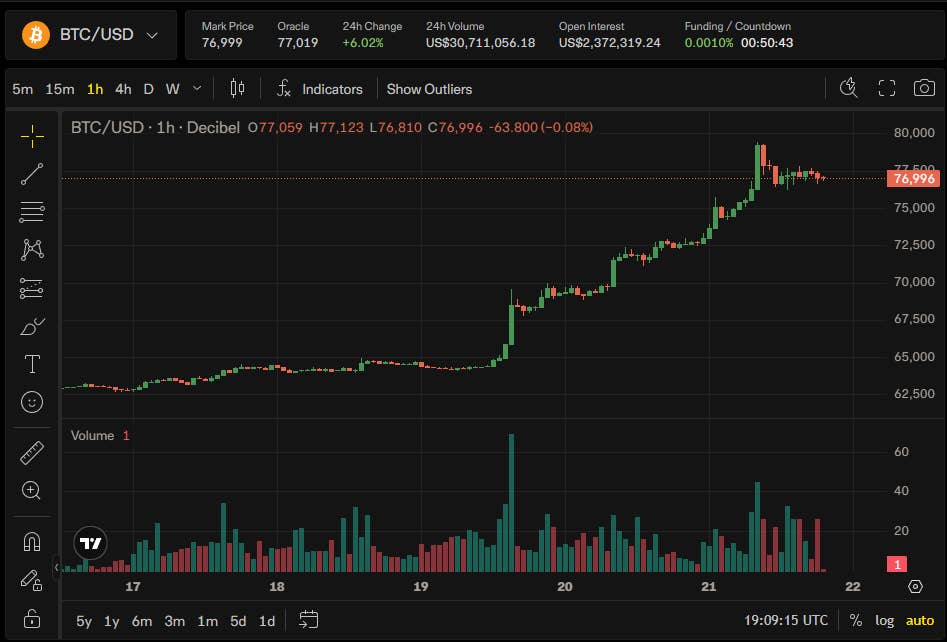Viewport: 947px width, 642px height.
Task: Click the Volume indicator legend
Action: coord(92,435)
